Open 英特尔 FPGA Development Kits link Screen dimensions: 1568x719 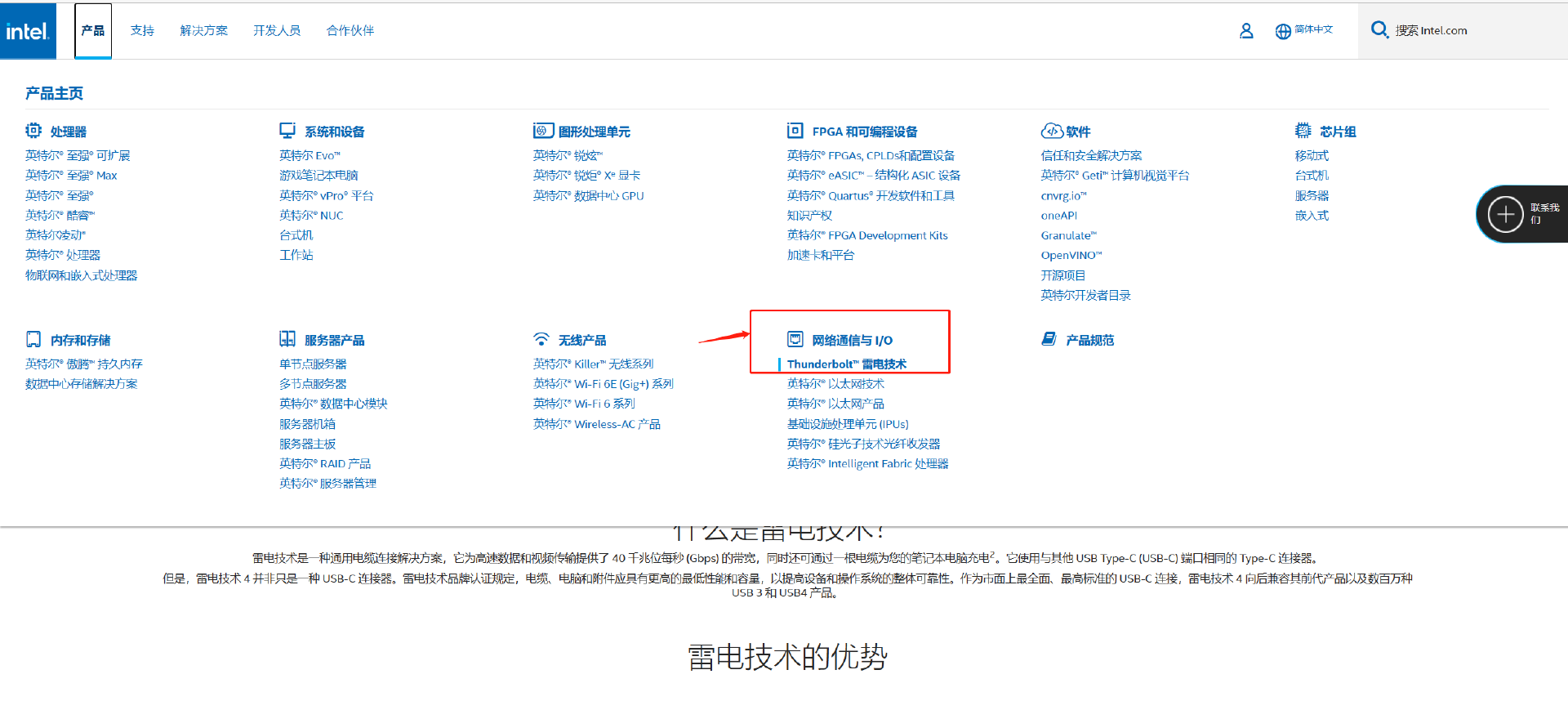coord(867,235)
